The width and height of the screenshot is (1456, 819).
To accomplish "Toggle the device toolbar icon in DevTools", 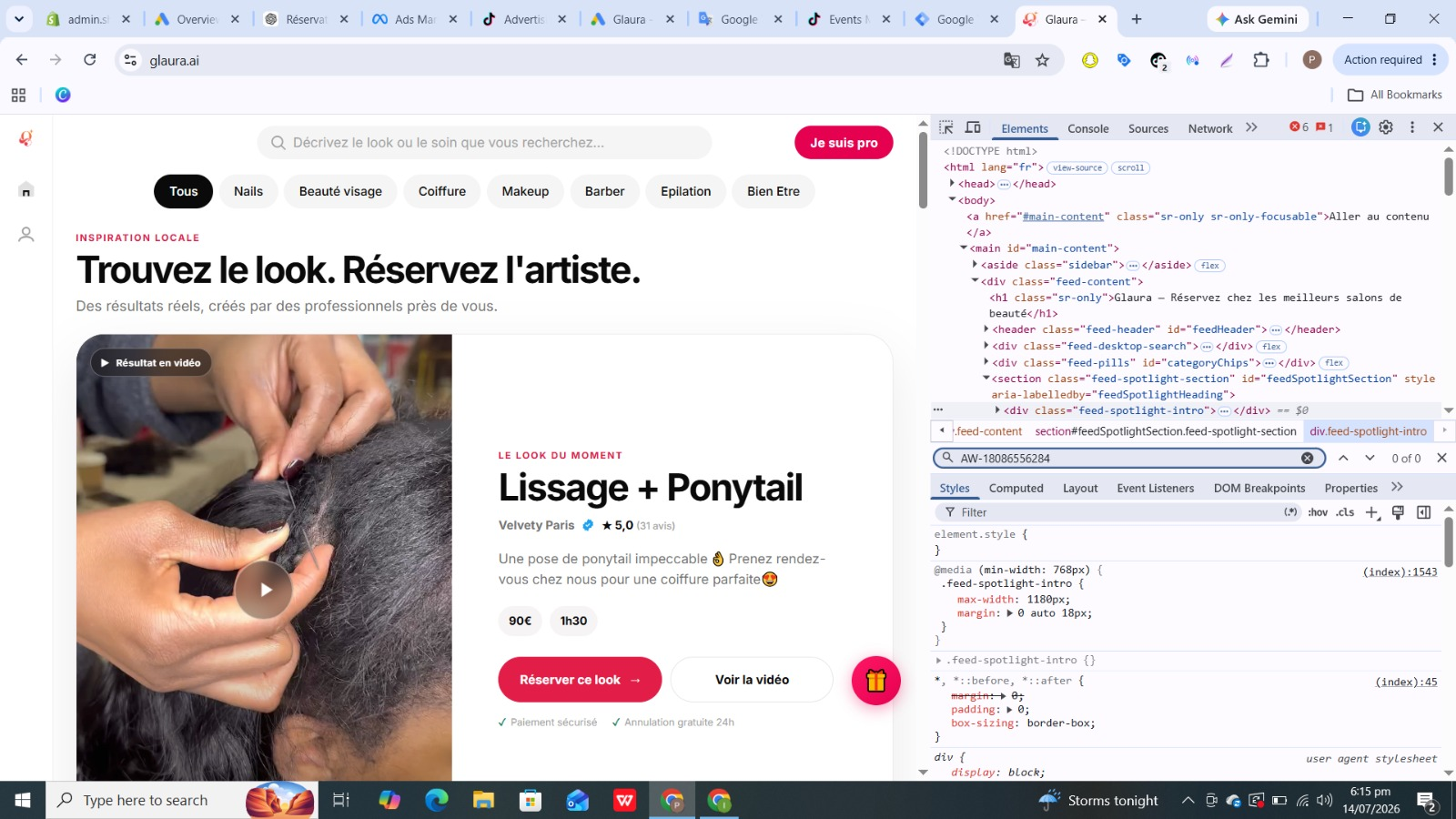I will 973,127.
